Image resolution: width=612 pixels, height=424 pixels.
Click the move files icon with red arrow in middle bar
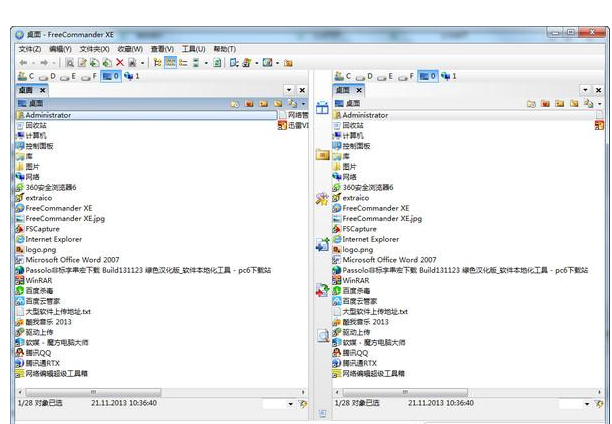point(322,290)
